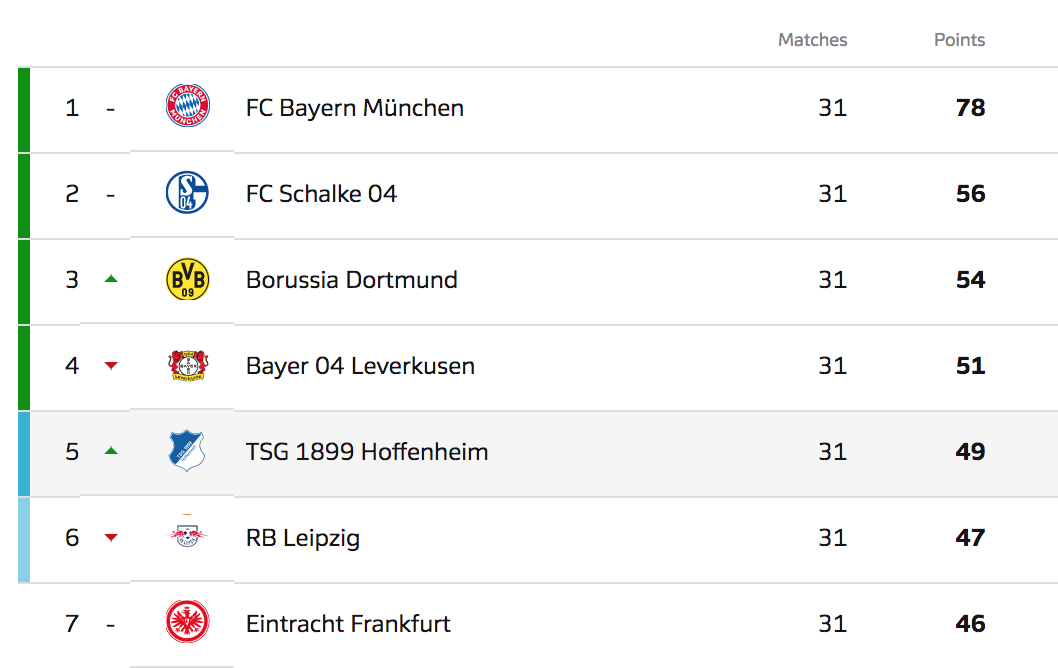
Task: Click Leipzig's red down-arrow rank indicator
Action: [x=111, y=538]
